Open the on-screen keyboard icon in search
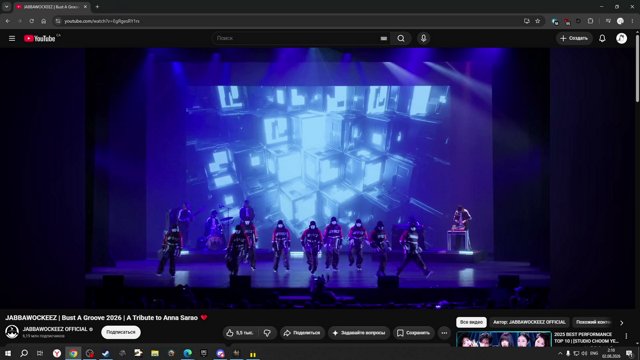Viewport: 640px width, 360px height. [x=384, y=38]
